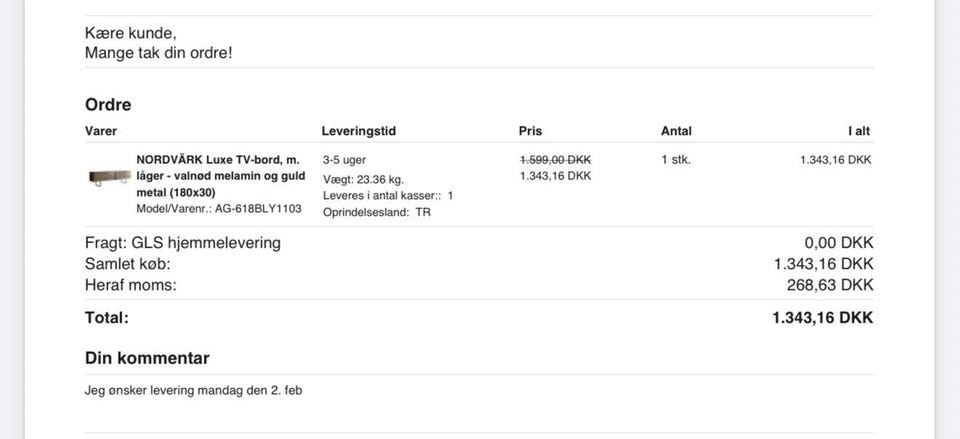Click the Antal column header

(x=677, y=131)
